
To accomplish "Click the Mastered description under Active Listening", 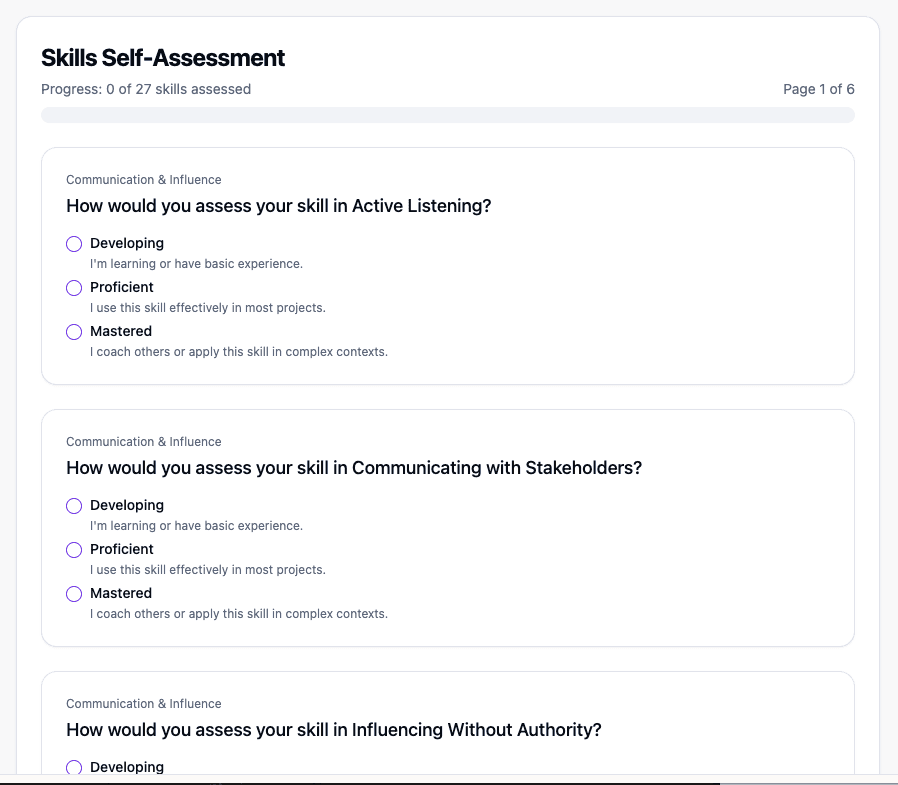I will coord(239,352).
